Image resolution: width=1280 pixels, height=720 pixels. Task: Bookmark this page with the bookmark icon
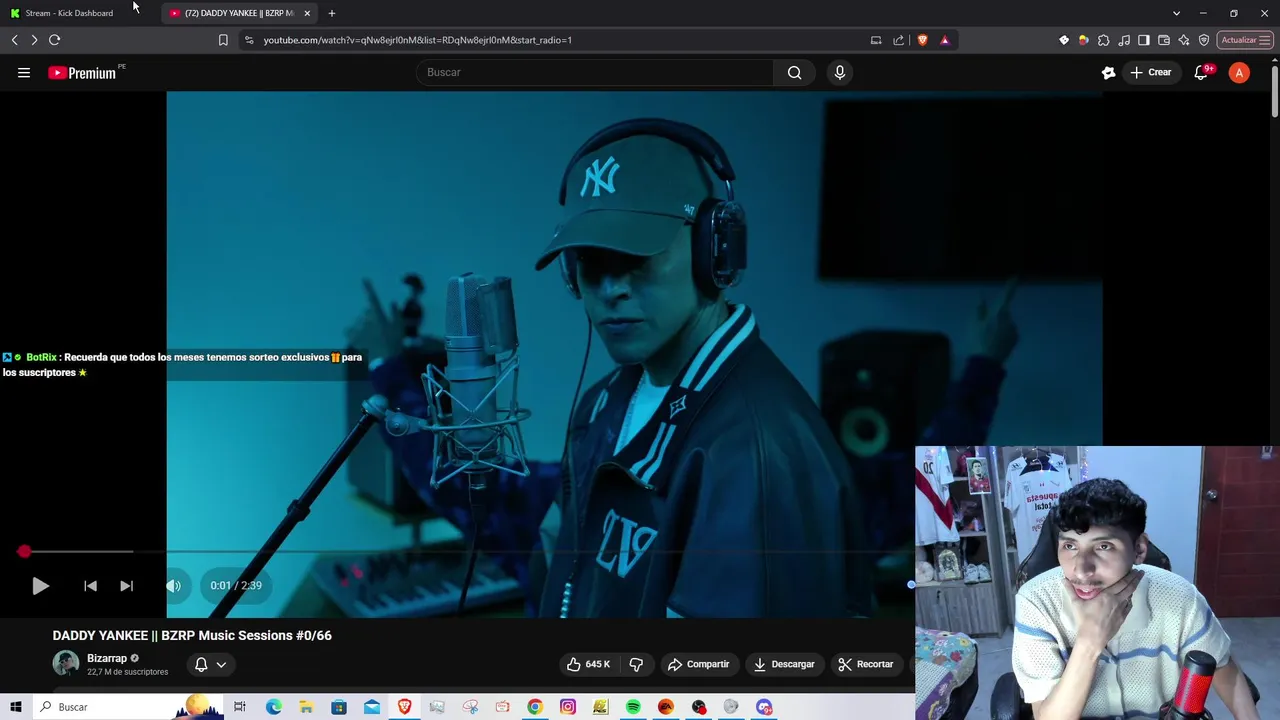223,40
